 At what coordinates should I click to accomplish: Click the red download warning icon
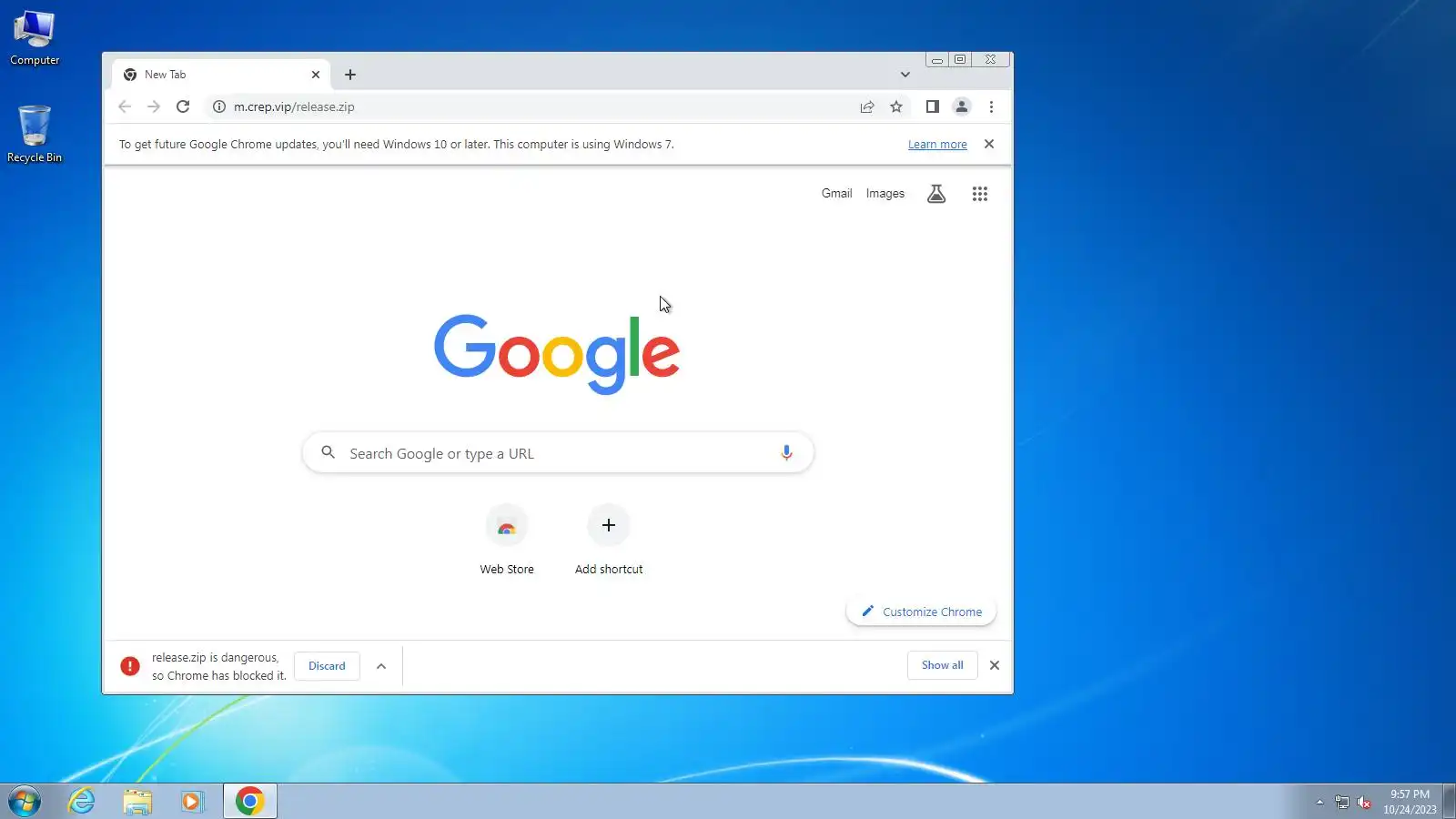pos(130,666)
